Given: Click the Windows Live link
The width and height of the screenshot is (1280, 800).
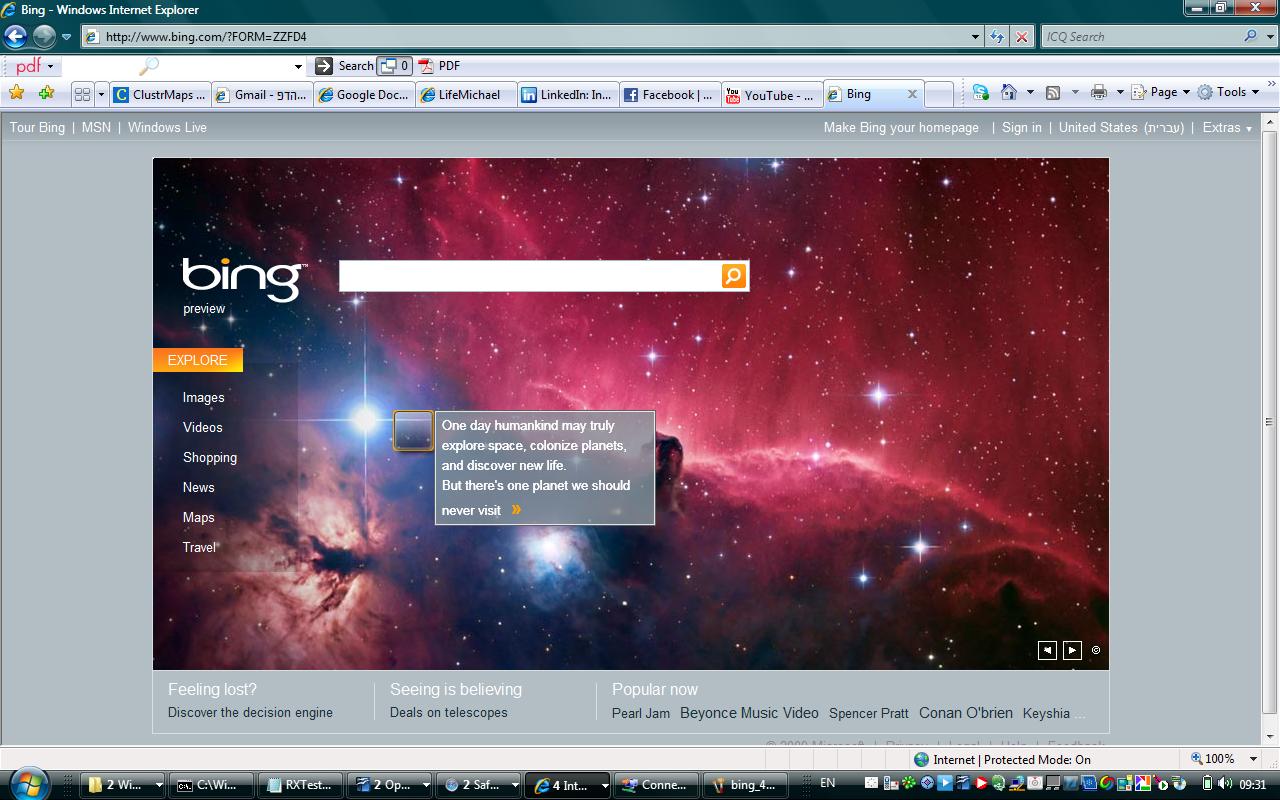Looking at the screenshot, I should click(167, 127).
